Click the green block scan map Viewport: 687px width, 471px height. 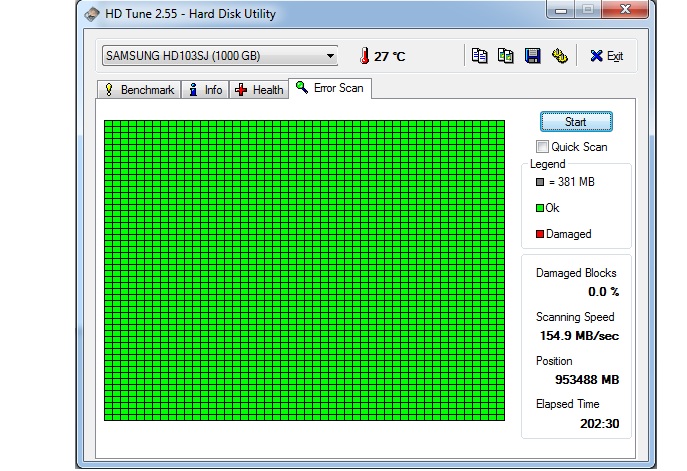point(305,270)
